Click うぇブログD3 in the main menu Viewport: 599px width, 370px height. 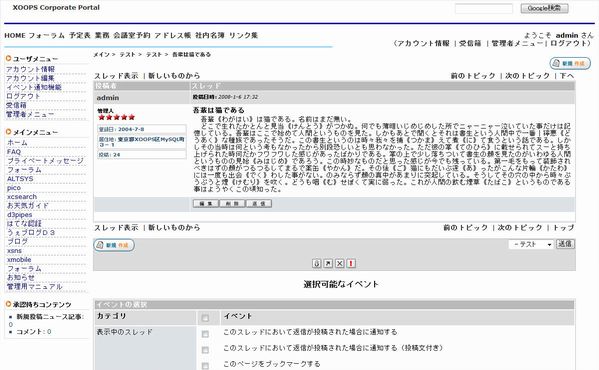tap(31, 233)
